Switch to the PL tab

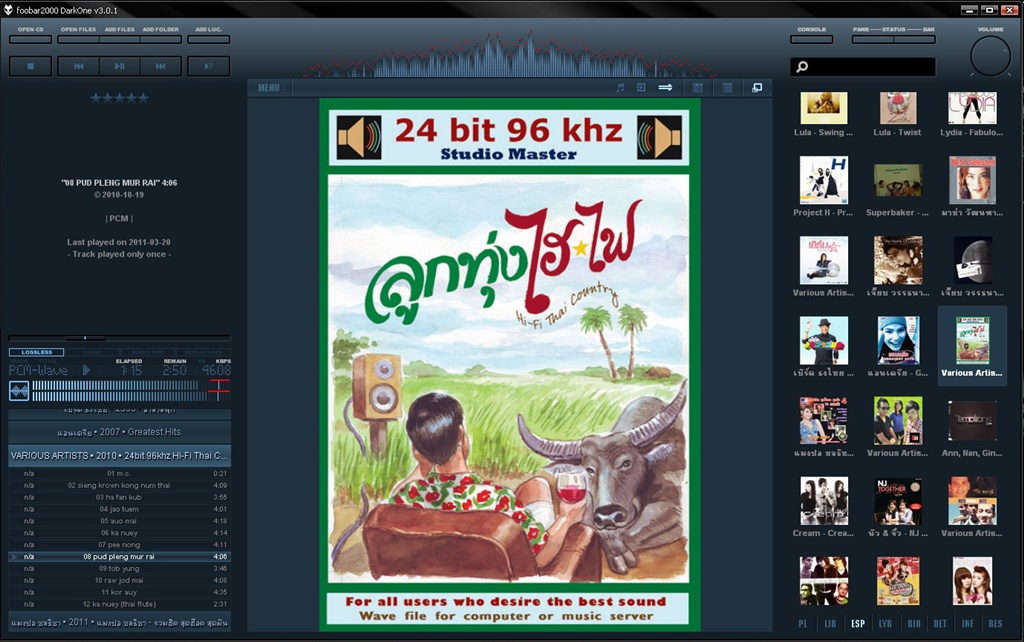click(x=803, y=624)
